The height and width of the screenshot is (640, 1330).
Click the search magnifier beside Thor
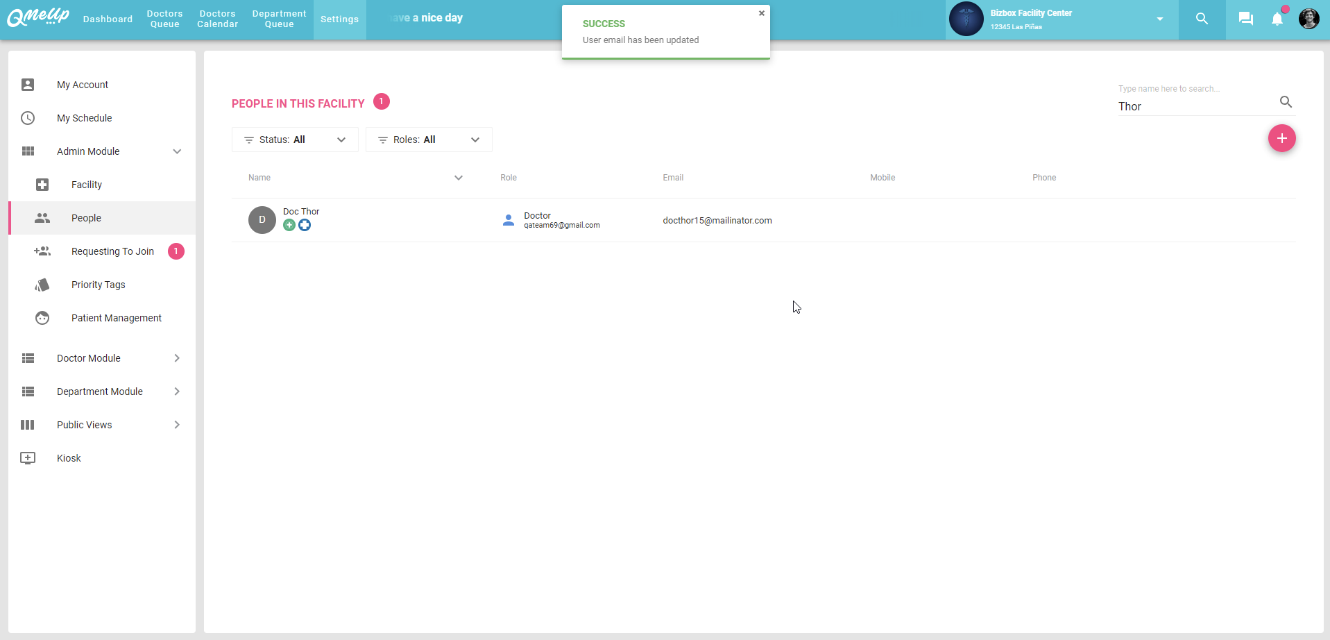pos(1286,102)
